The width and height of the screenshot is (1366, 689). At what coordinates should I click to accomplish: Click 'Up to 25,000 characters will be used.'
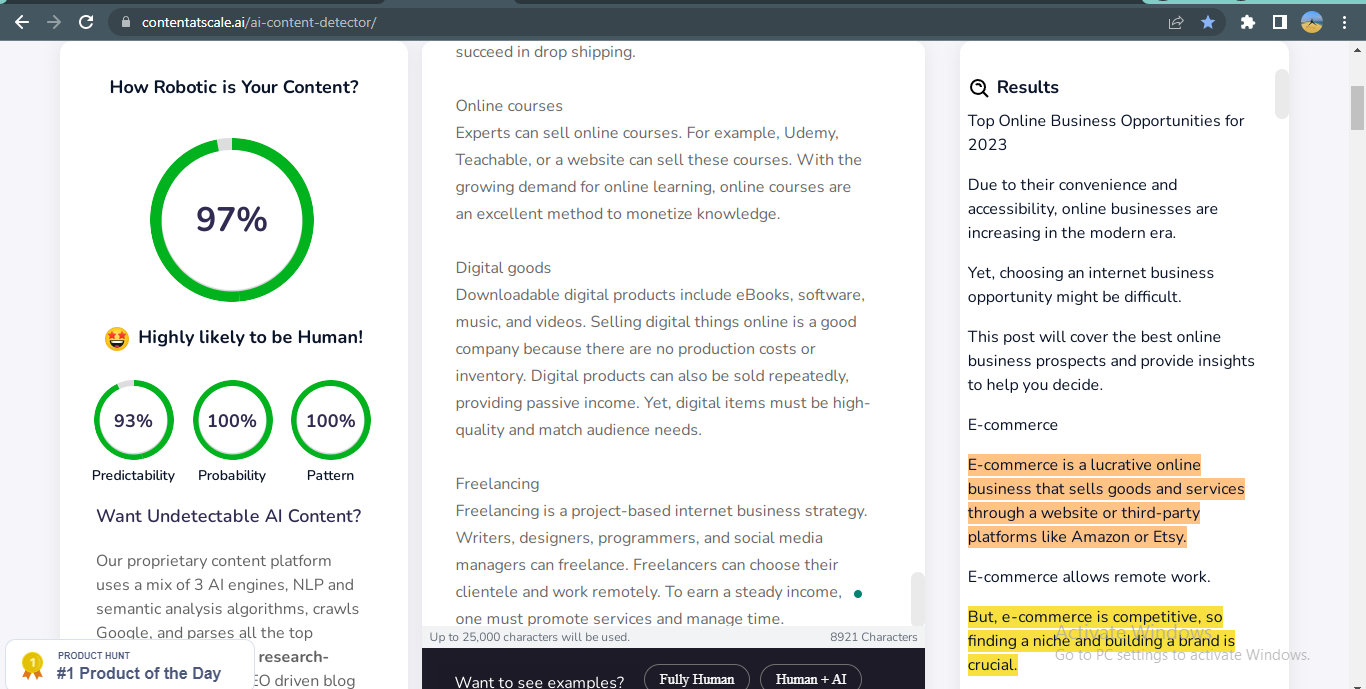coord(530,637)
